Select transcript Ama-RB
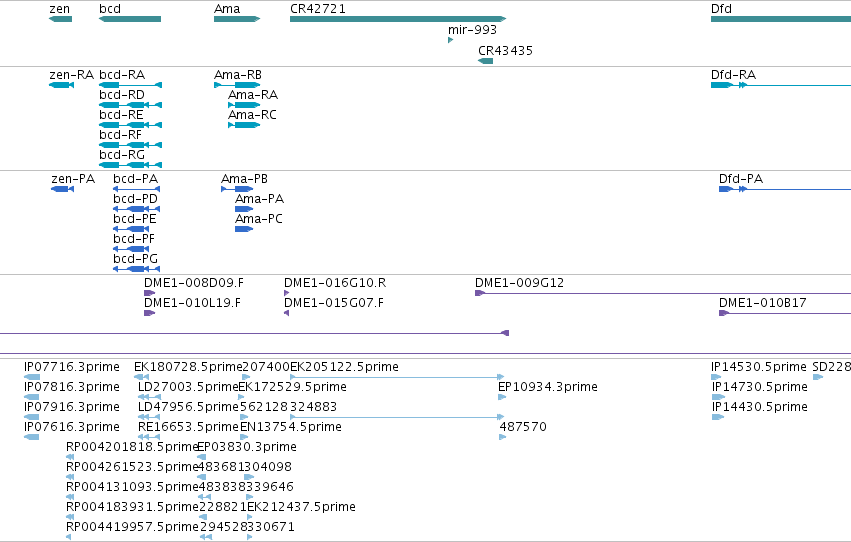This screenshot has height=542, width=851. 237,85
